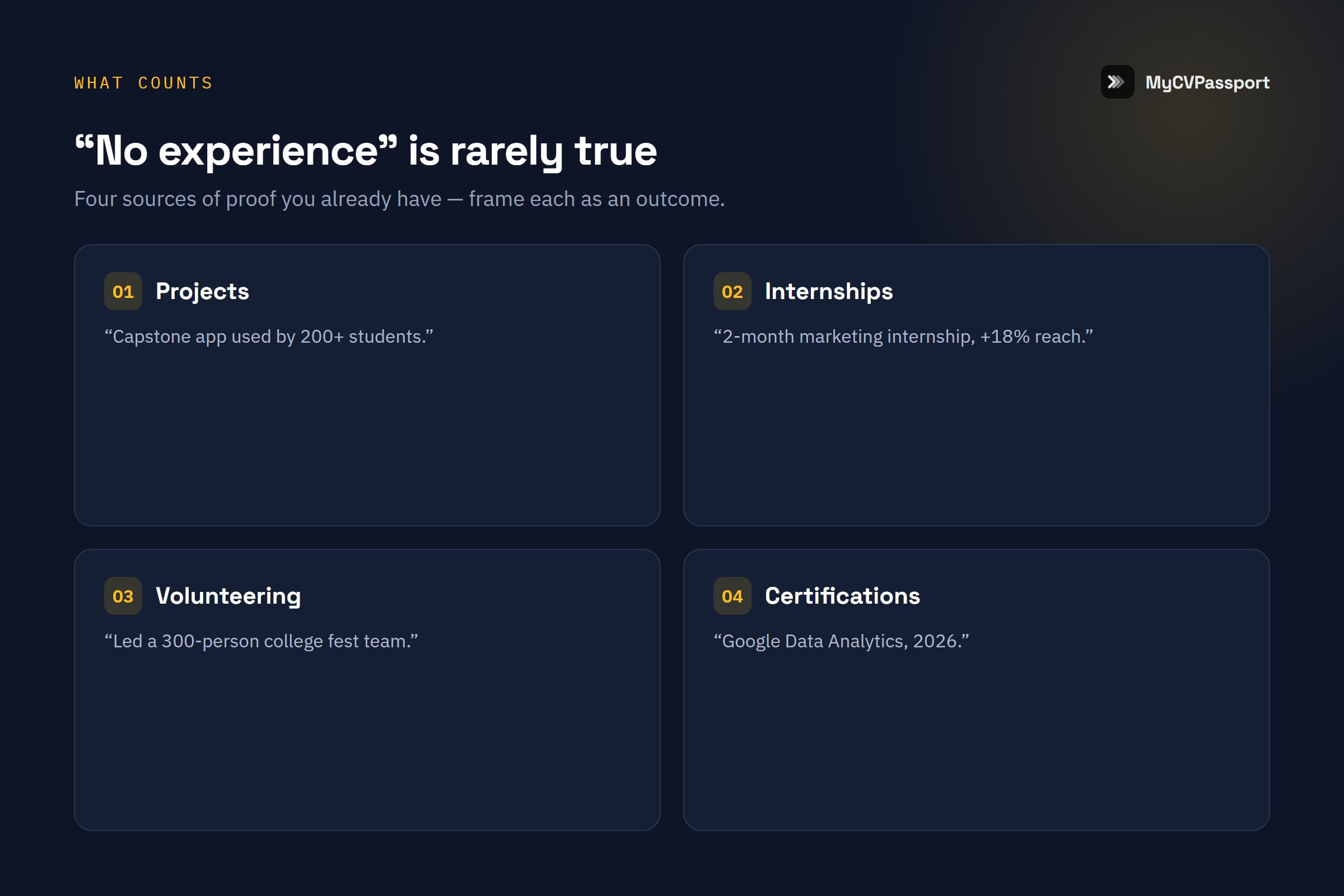Click the 03 number badge
The width and height of the screenshot is (1344, 896).
[123, 596]
